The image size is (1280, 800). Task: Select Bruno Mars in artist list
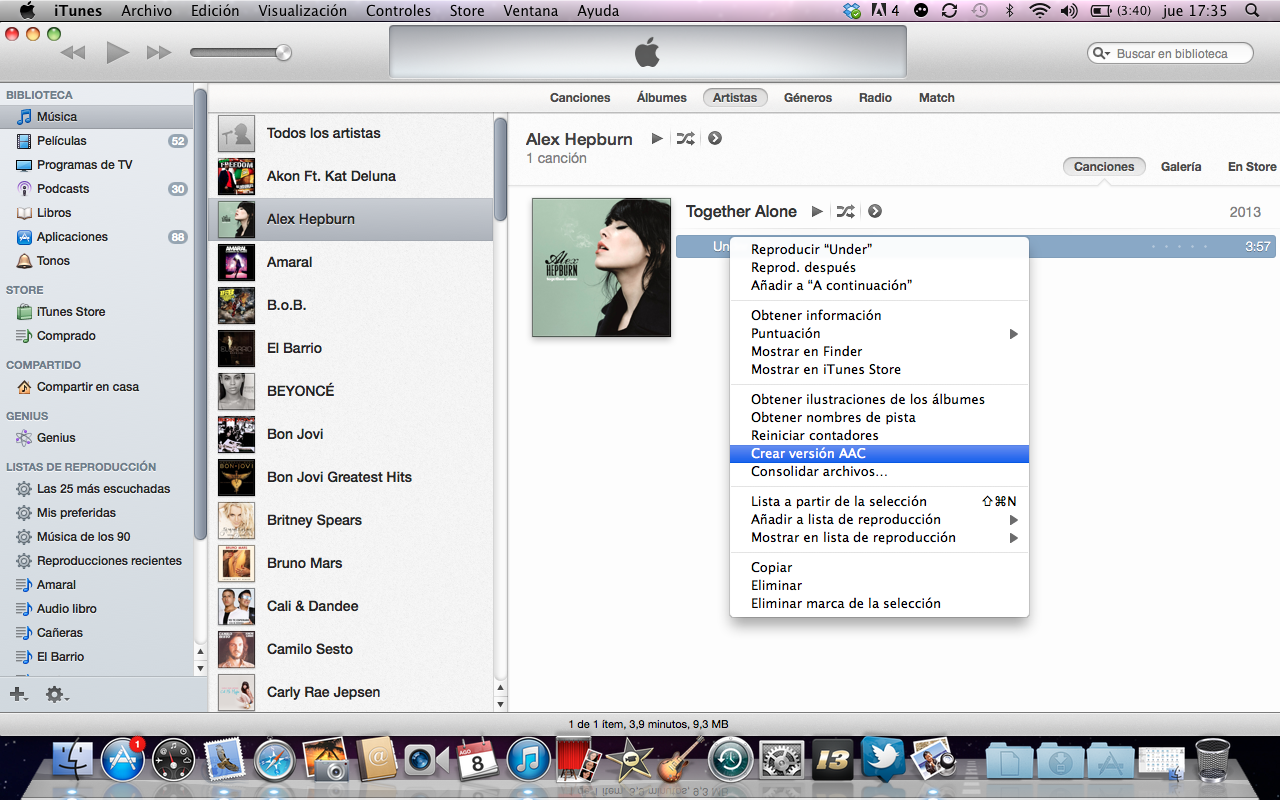351,563
